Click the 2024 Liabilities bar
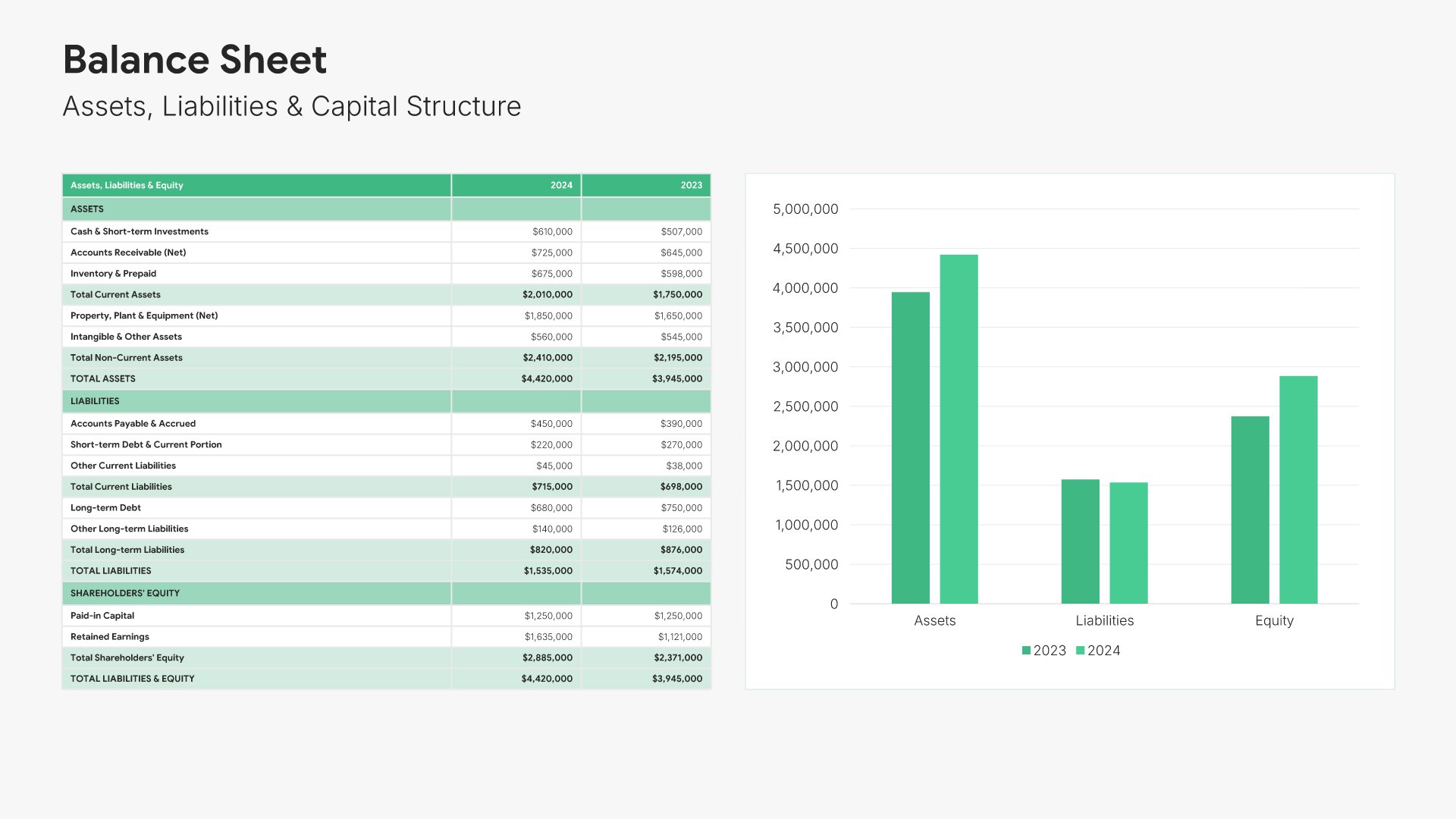1456x819 pixels. coord(1128,543)
